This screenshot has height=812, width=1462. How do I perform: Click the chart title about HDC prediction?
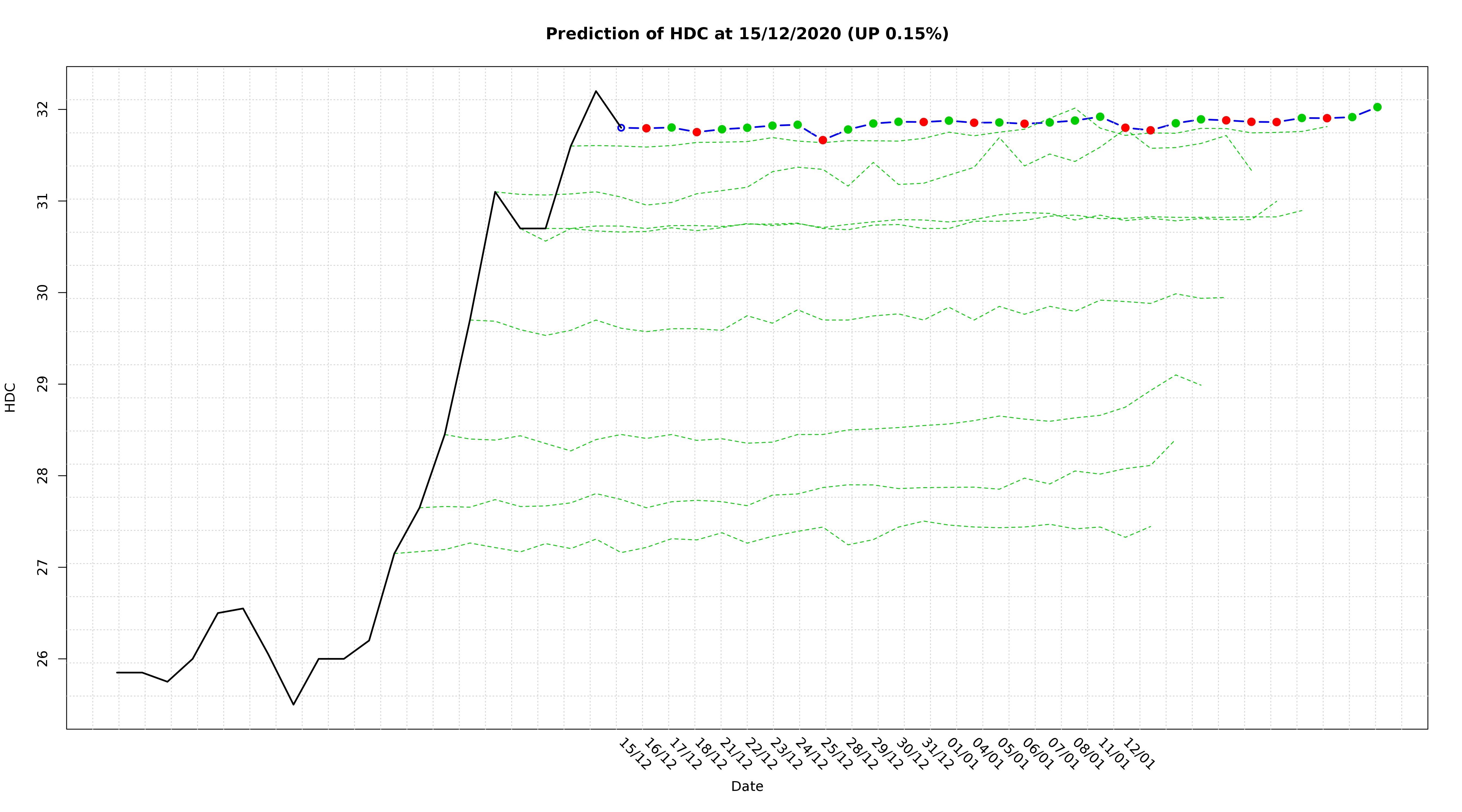(747, 34)
